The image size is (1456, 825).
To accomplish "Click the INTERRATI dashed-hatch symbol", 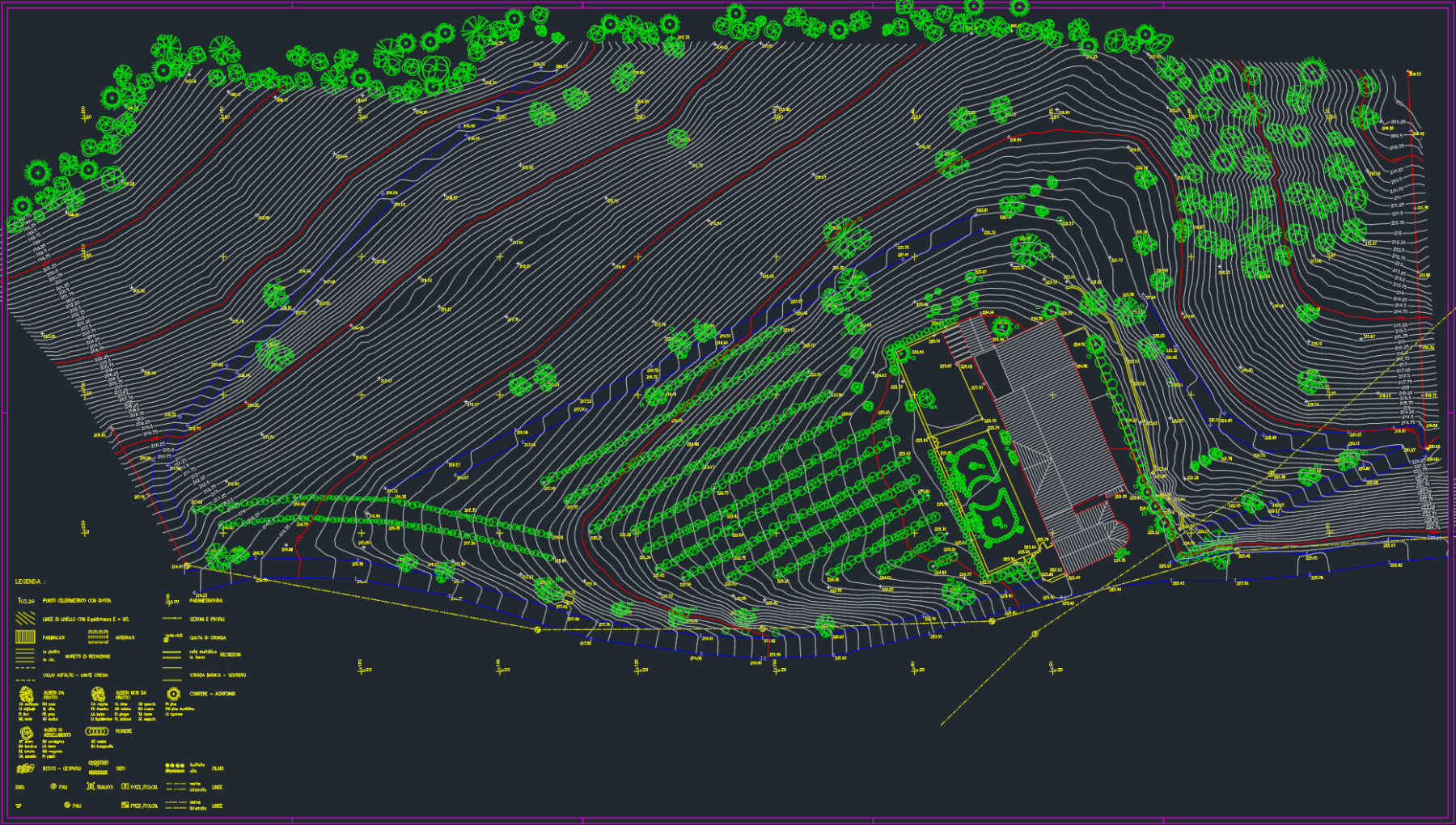I will click(x=98, y=637).
